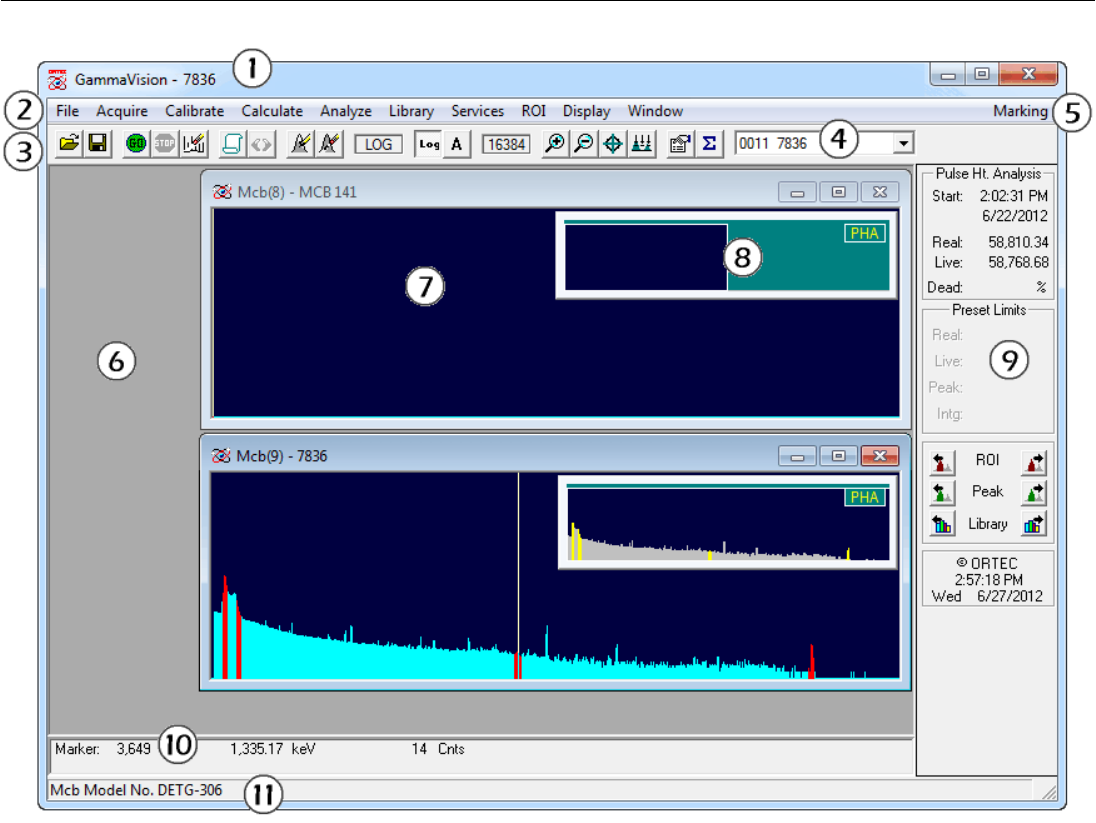Open the Services menu

(x=477, y=111)
